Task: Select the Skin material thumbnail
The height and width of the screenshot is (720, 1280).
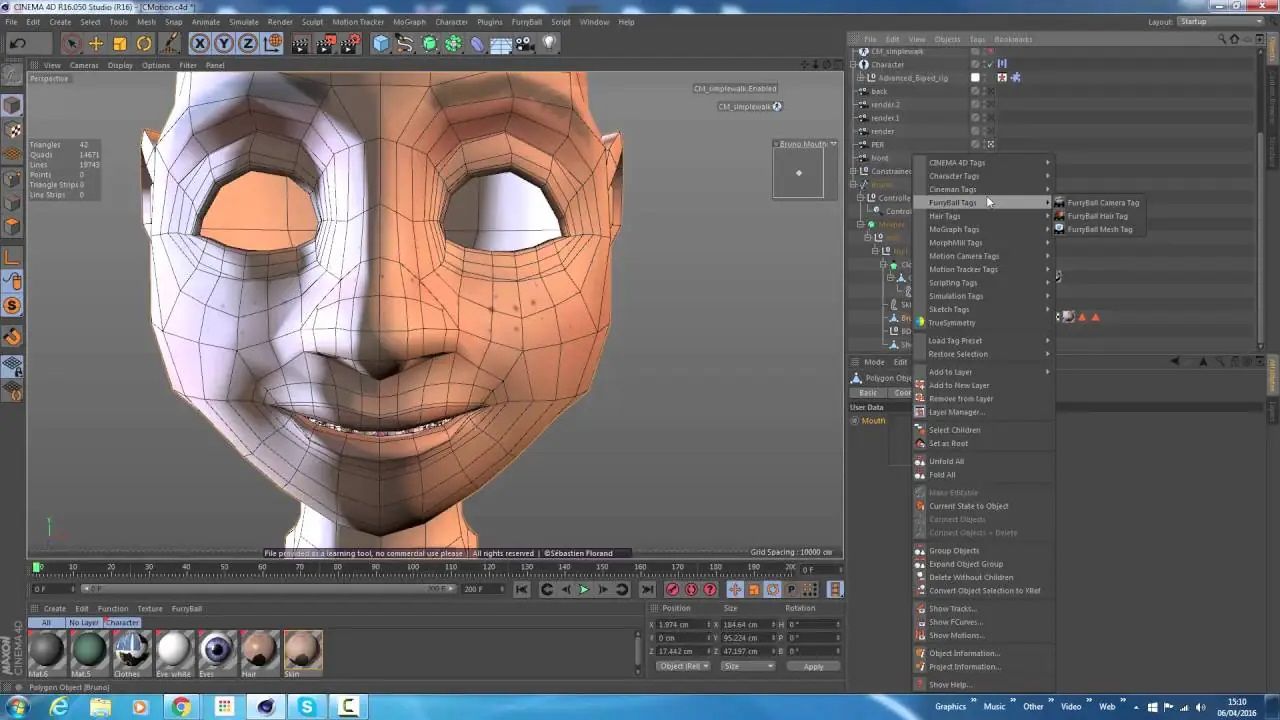Action: click(x=302, y=650)
